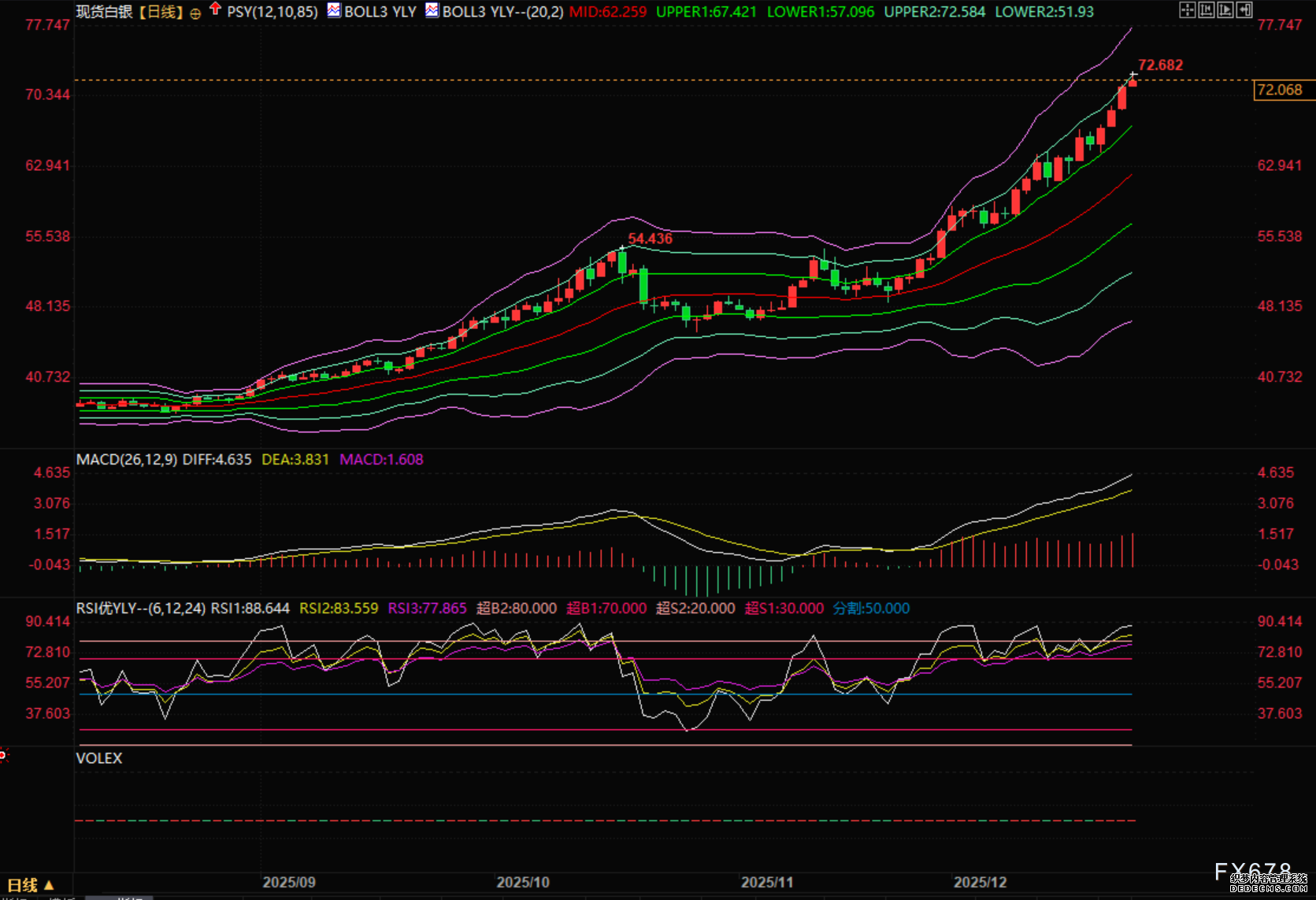Click the chart icon before BOLL3 YLY
The image size is (1316, 900).
point(334,10)
